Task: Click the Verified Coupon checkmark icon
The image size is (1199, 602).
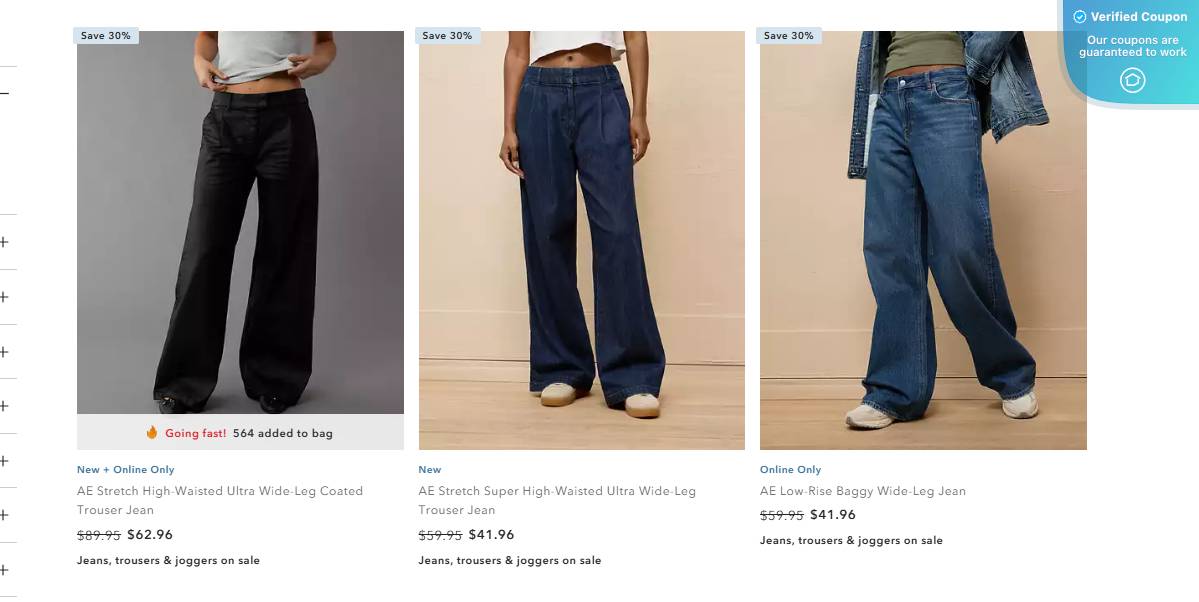Action: tap(1079, 17)
